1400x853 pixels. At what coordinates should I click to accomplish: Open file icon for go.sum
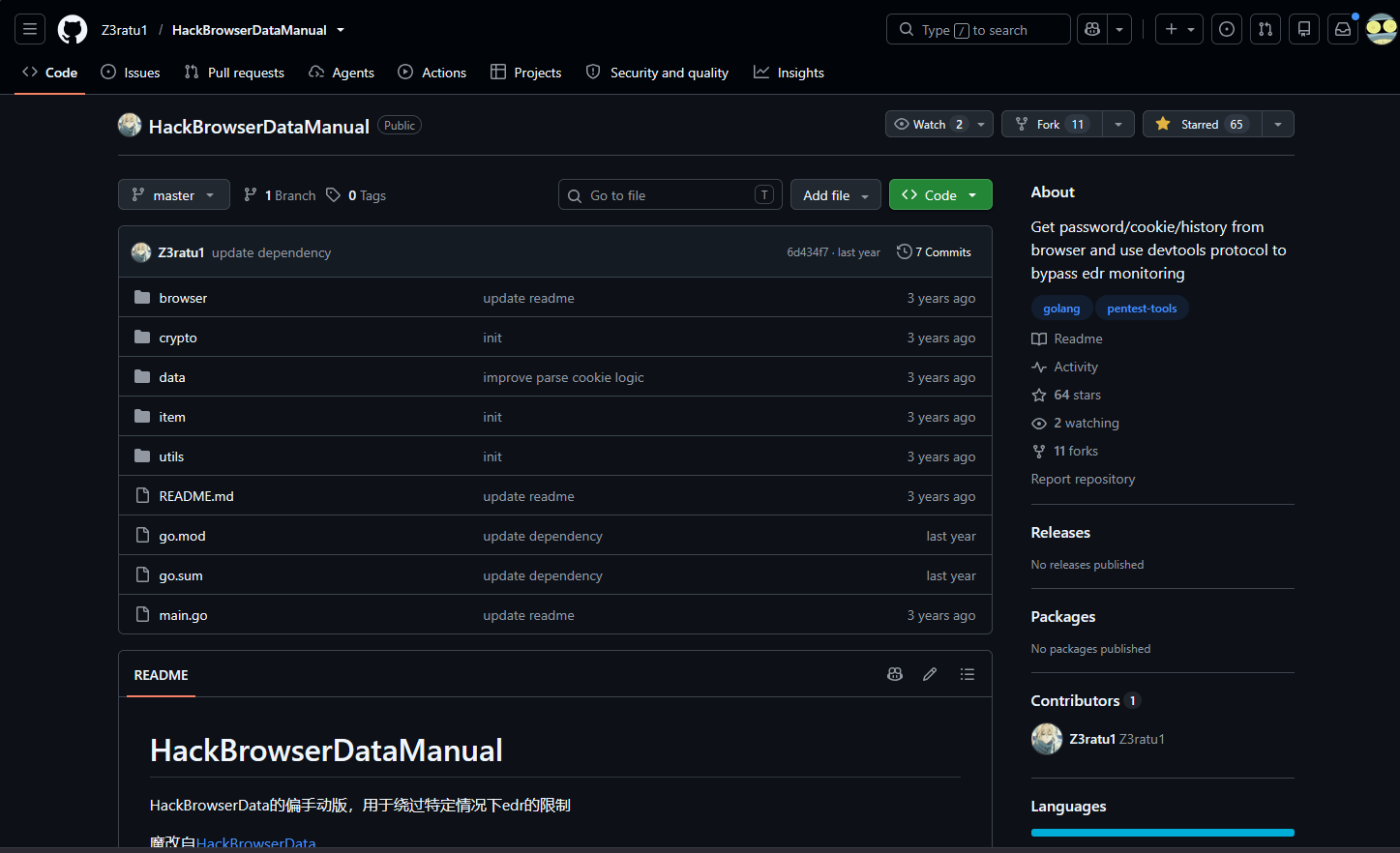tap(142, 575)
